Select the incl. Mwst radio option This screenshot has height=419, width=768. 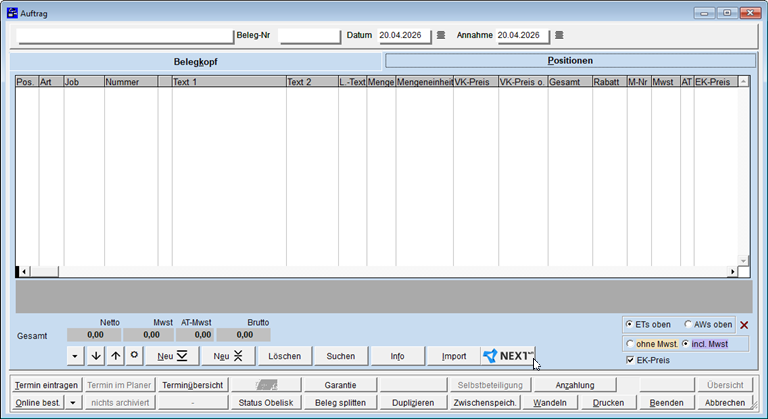pos(685,344)
